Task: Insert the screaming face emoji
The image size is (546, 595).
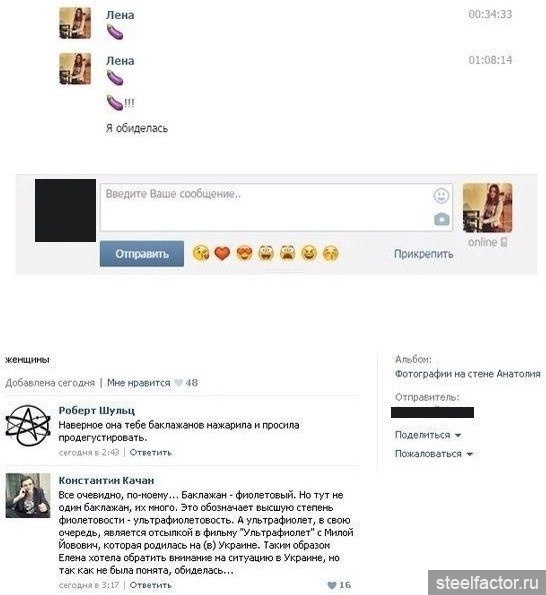Action: [288, 253]
